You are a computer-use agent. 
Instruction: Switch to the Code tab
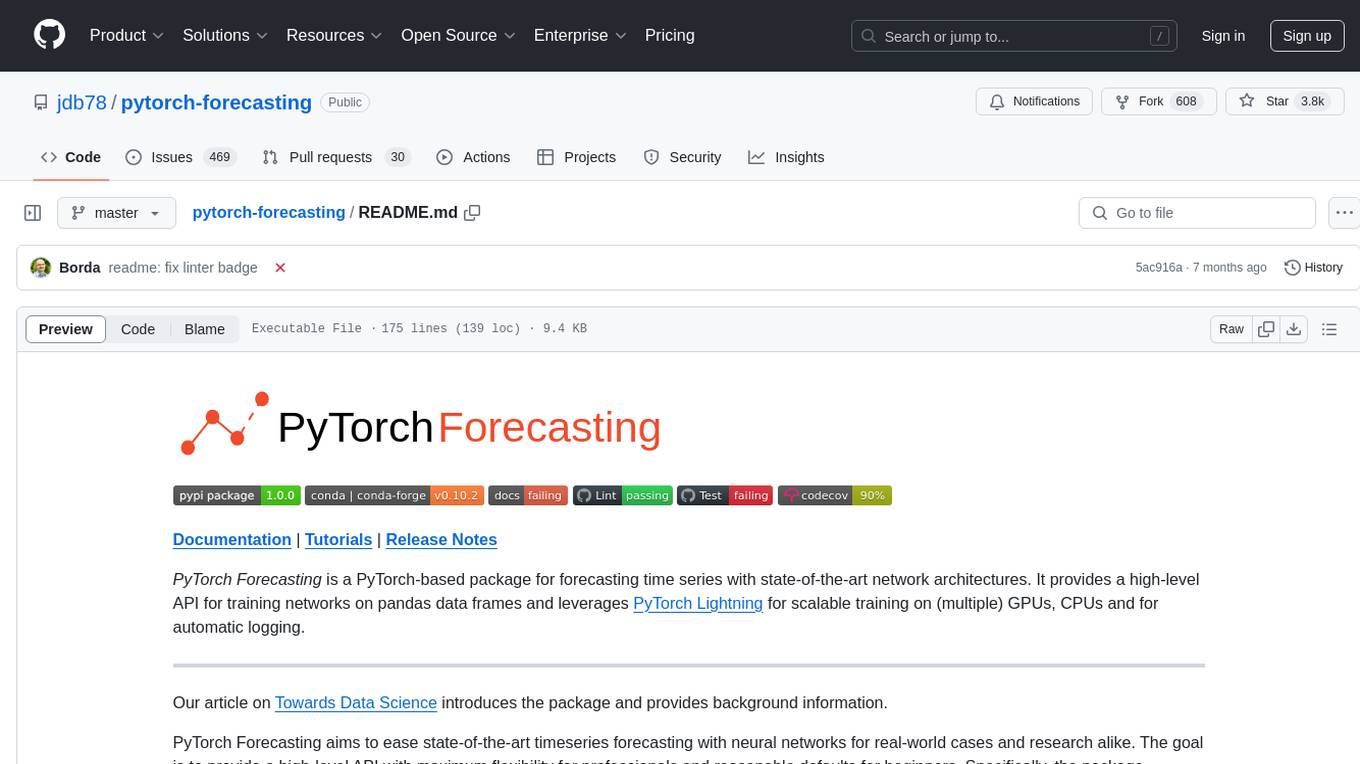point(71,157)
